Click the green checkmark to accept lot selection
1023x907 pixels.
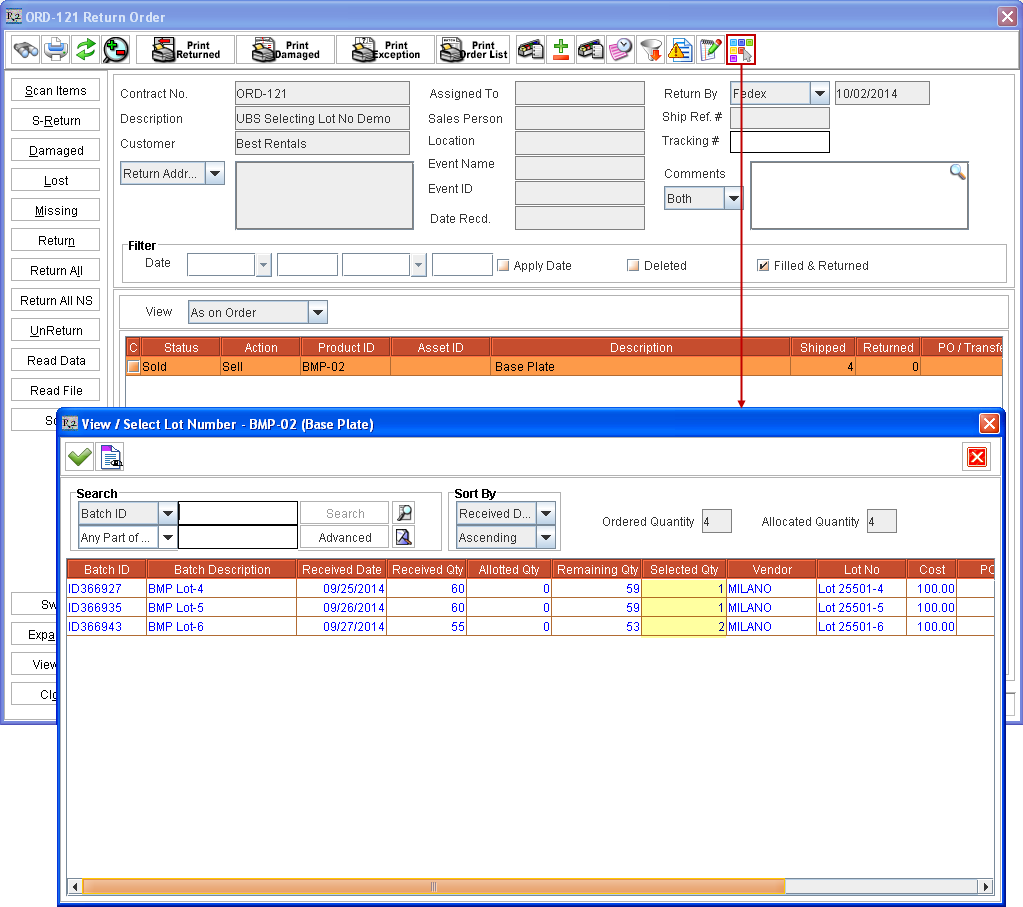click(x=79, y=457)
